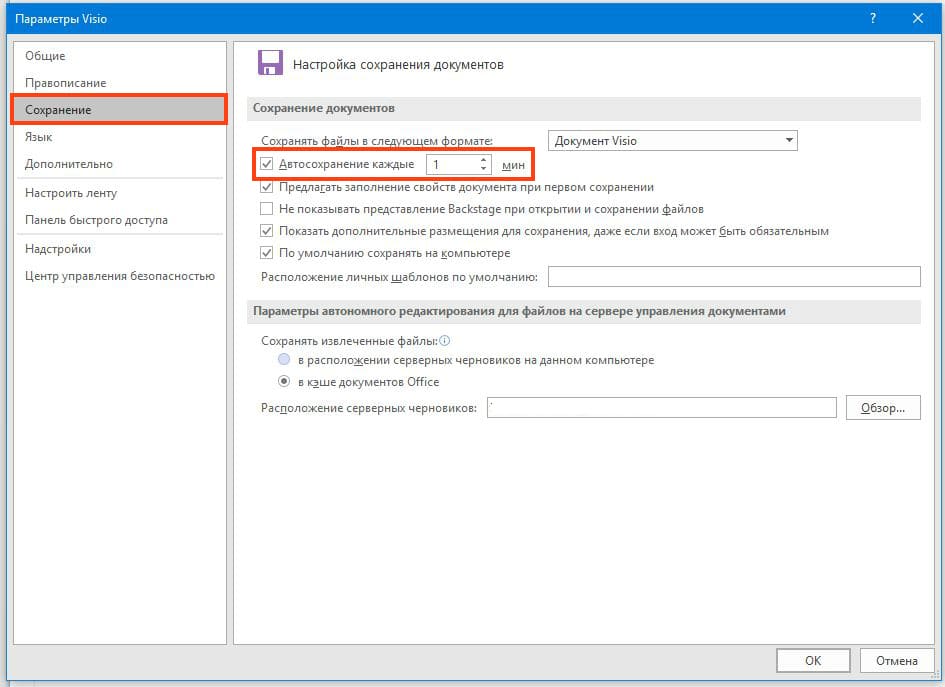Select radio в расположении серверных черновиков

click(x=284, y=360)
